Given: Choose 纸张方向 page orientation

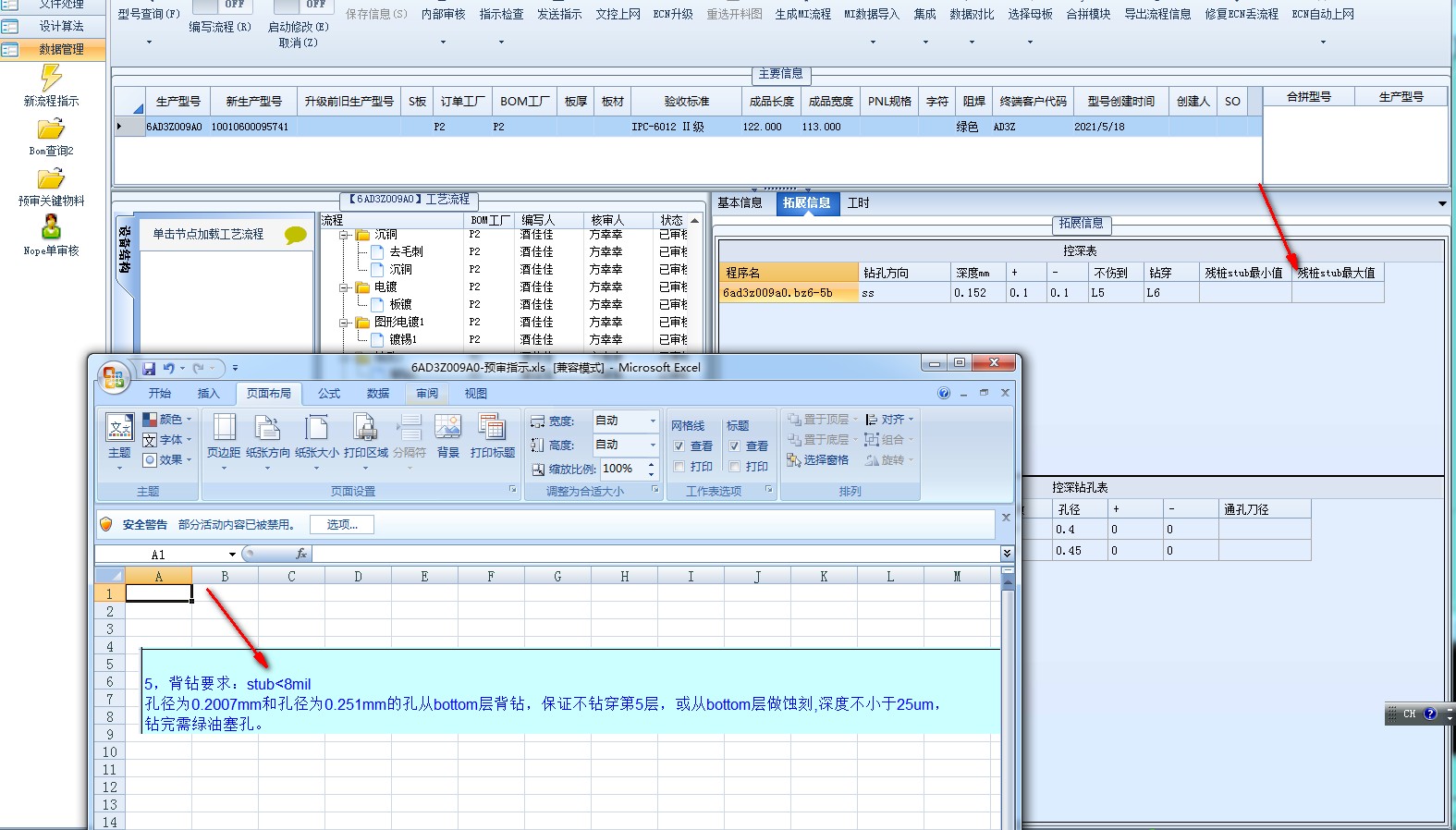Looking at the screenshot, I should (267, 442).
